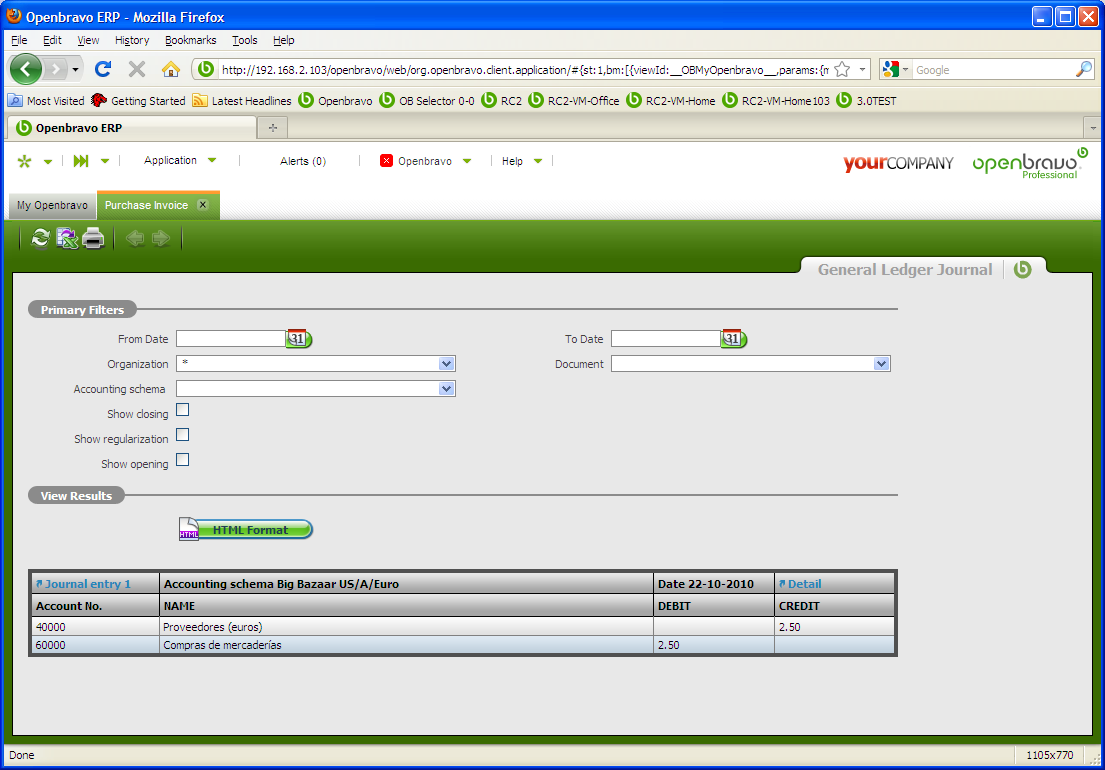Click the next record toolbar arrow
Image resolution: width=1105 pixels, height=770 pixels.
pos(161,239)
